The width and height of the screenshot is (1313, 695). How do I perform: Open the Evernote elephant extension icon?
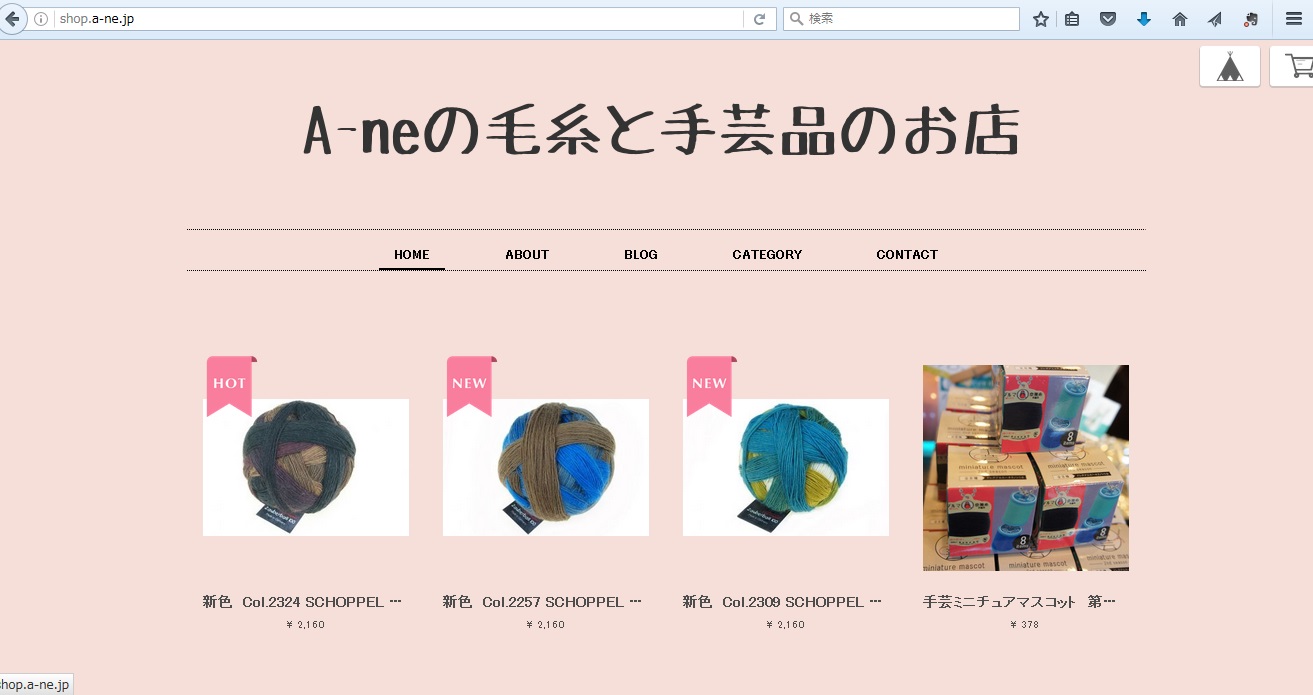click(1251, 19)
